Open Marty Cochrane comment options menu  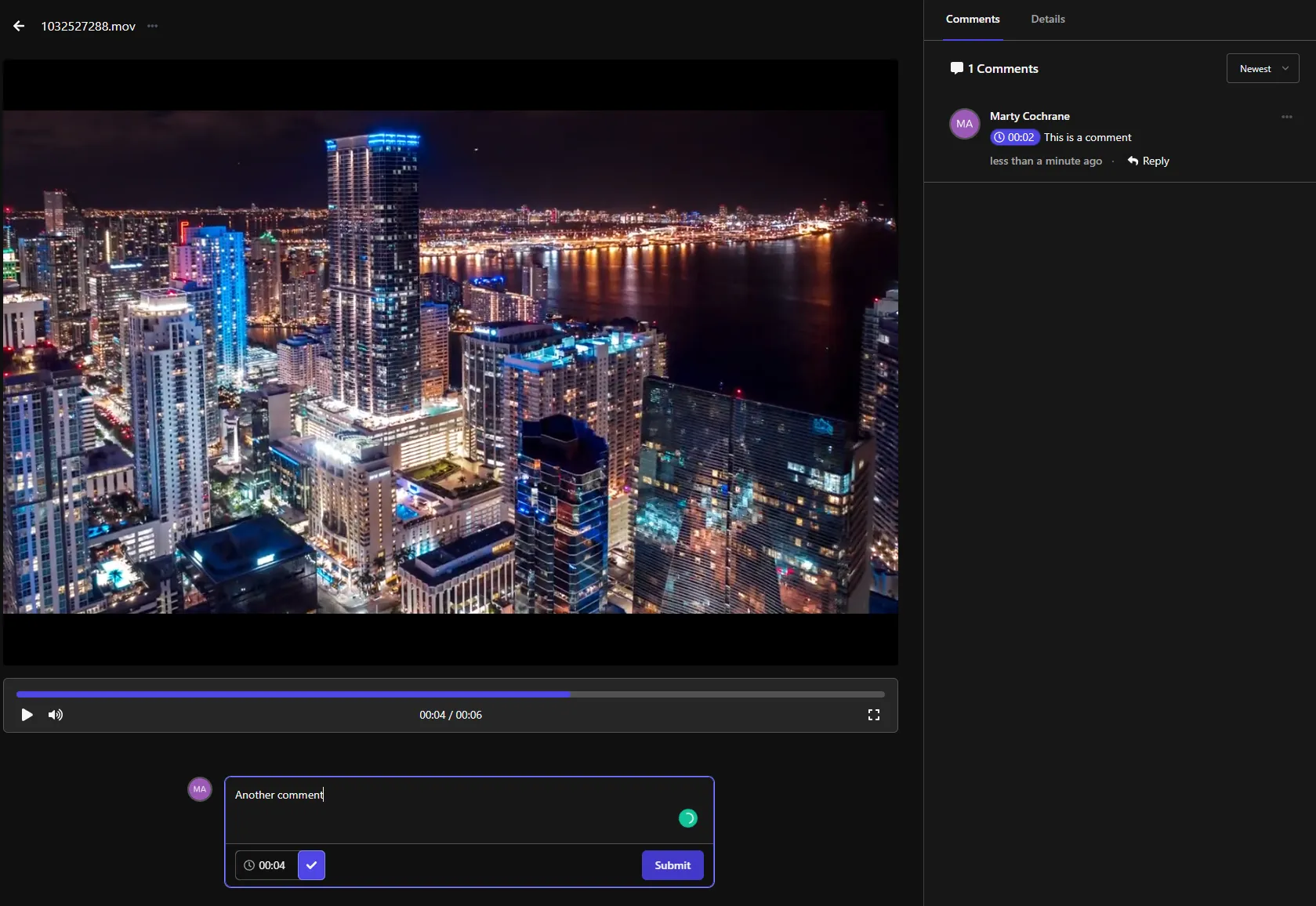point(1286,117)
